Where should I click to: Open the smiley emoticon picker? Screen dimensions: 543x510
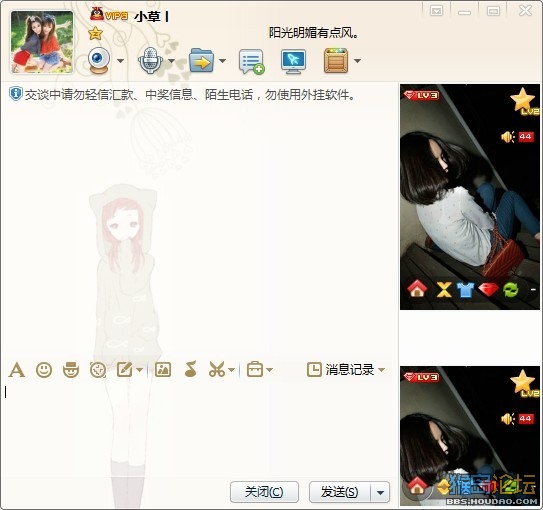[x=44, y=370]
